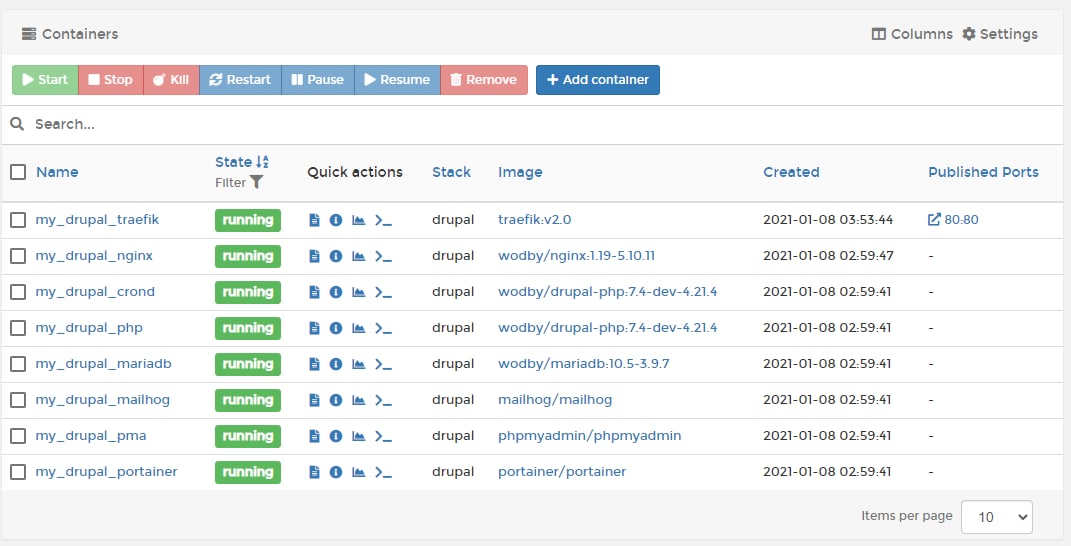Open inspect info icon for my_drupal_traefik
The height and width of the screenshot is (546, 1071).
click(336, 220)
